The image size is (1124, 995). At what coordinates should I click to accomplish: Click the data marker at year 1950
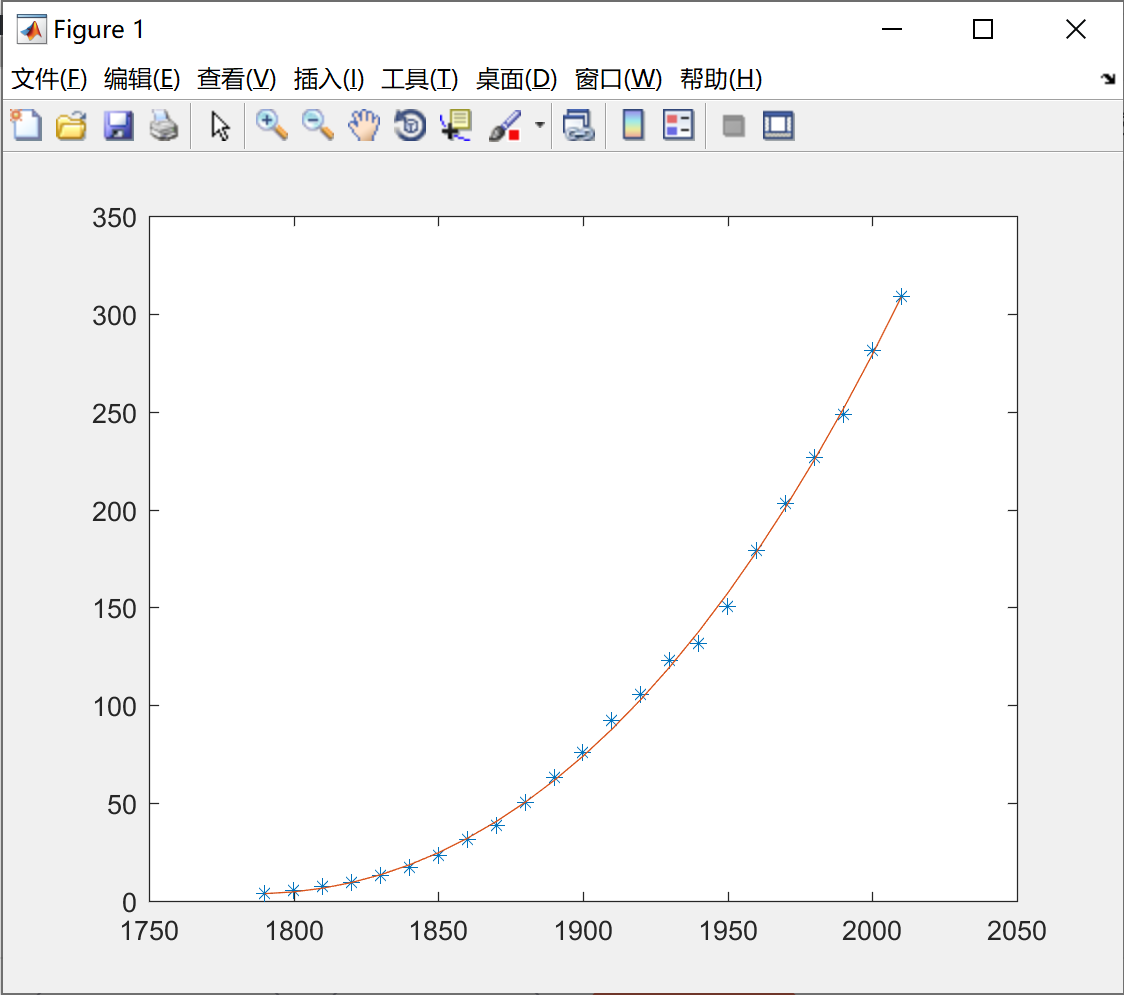(728, 606)
